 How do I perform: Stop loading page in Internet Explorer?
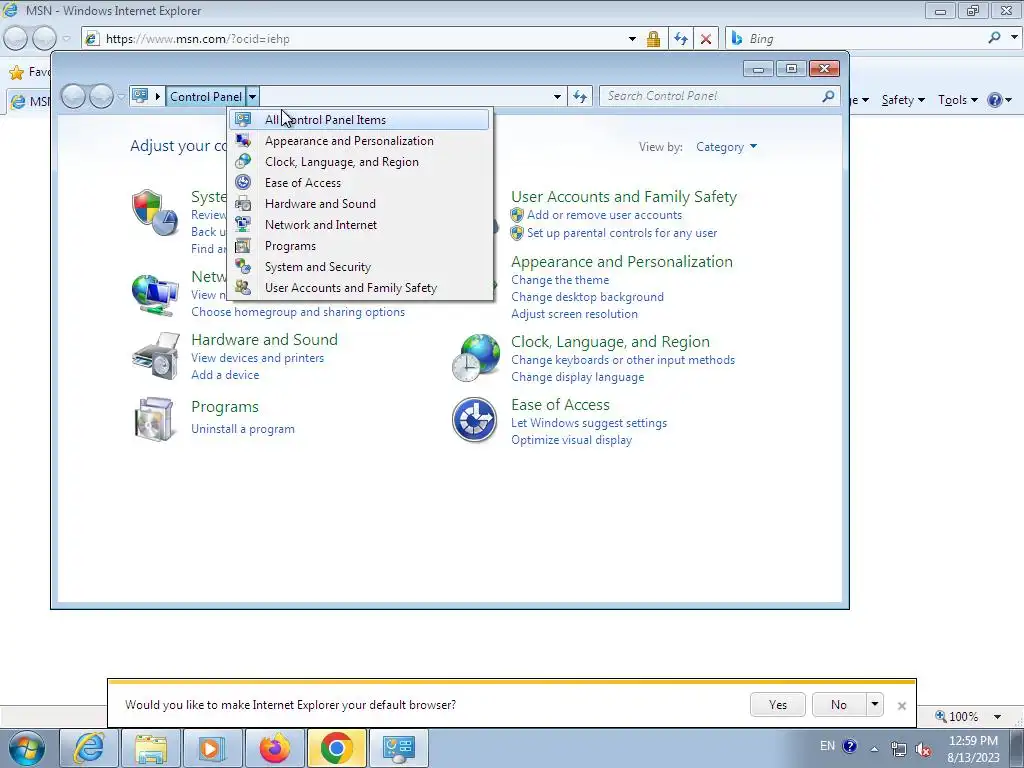tap(706, 39)
